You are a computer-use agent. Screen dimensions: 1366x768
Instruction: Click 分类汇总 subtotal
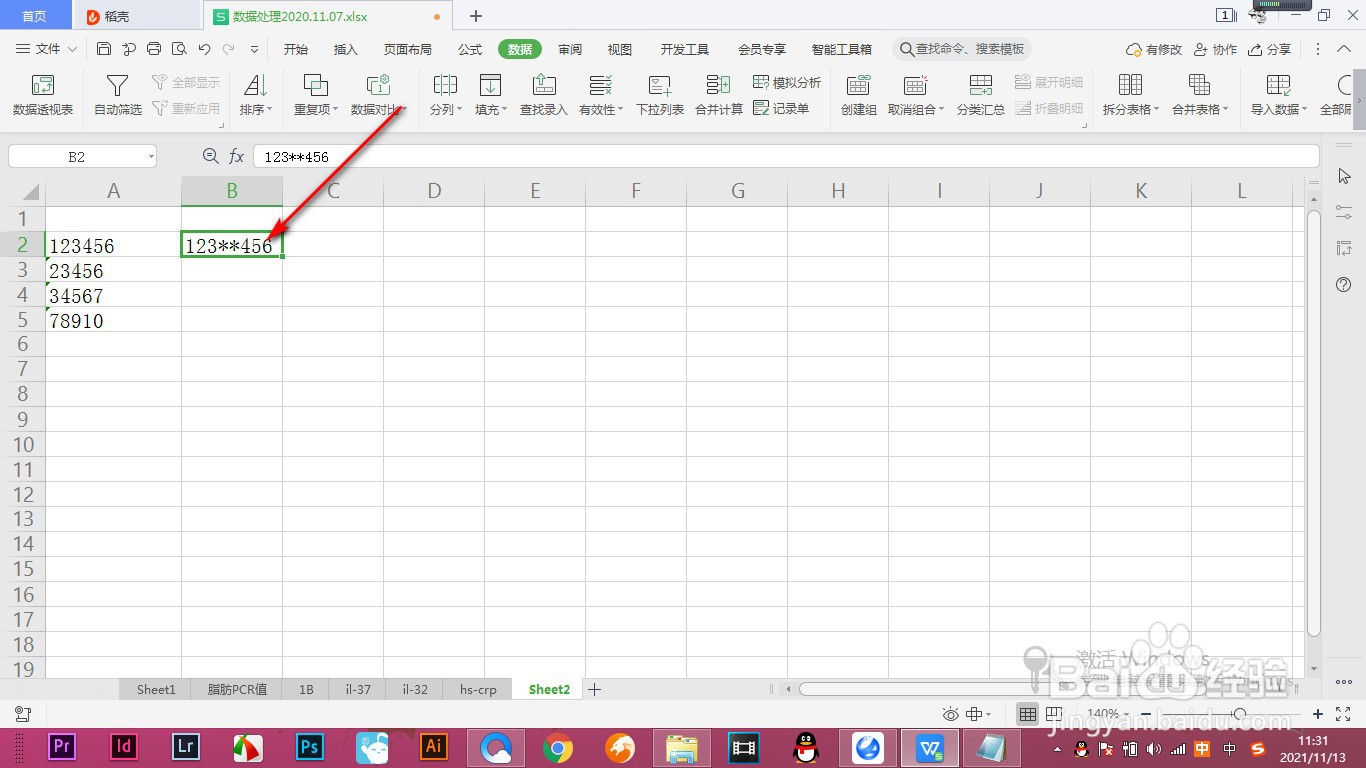[981, 95]
